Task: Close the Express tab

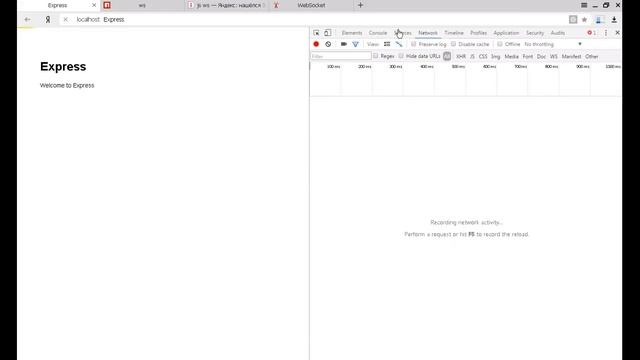Action: pyautogui.click(x=94, y=5)
